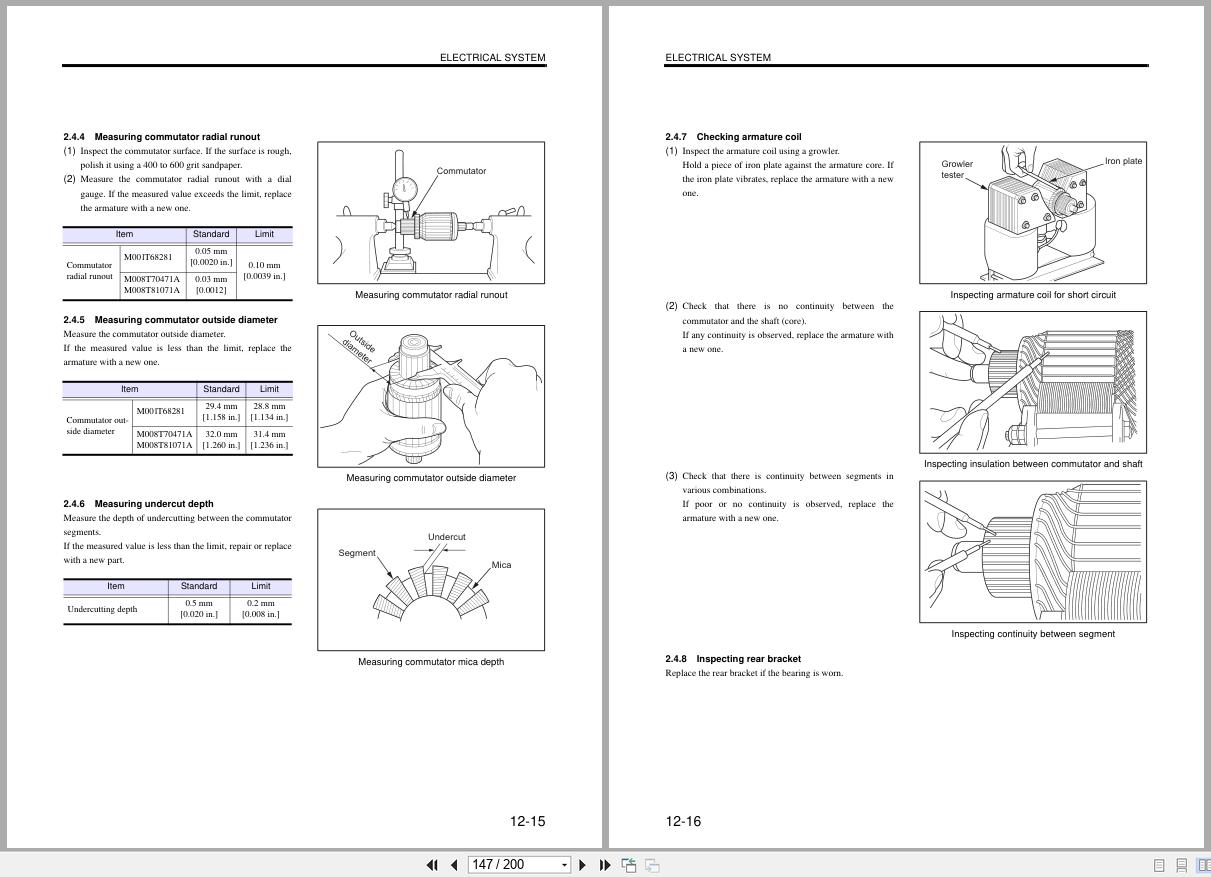This screenshot has width=1211, height=877.
Task: Click the commutator and shaft insulation figure
Action: pos(1033,382)
